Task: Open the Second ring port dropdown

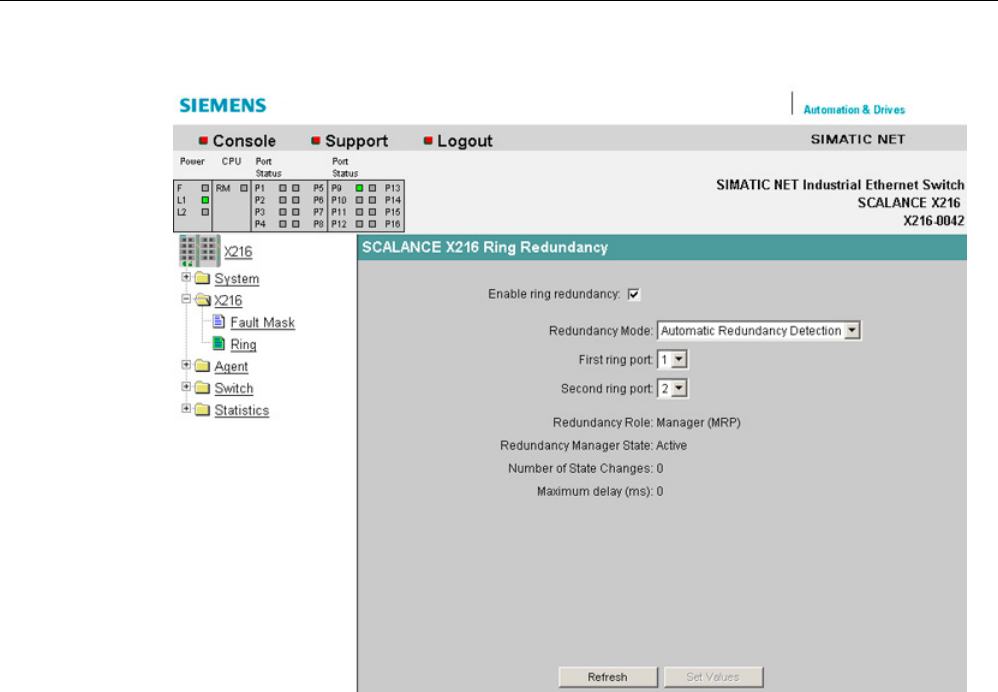Action: pos(672,388)
